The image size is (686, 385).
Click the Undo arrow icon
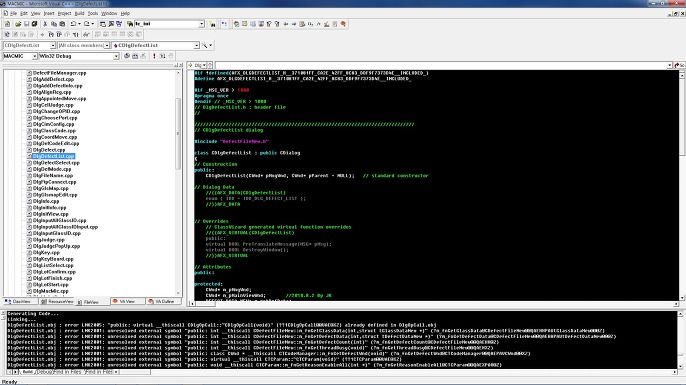pyautogui.click(x=73, y=24)
